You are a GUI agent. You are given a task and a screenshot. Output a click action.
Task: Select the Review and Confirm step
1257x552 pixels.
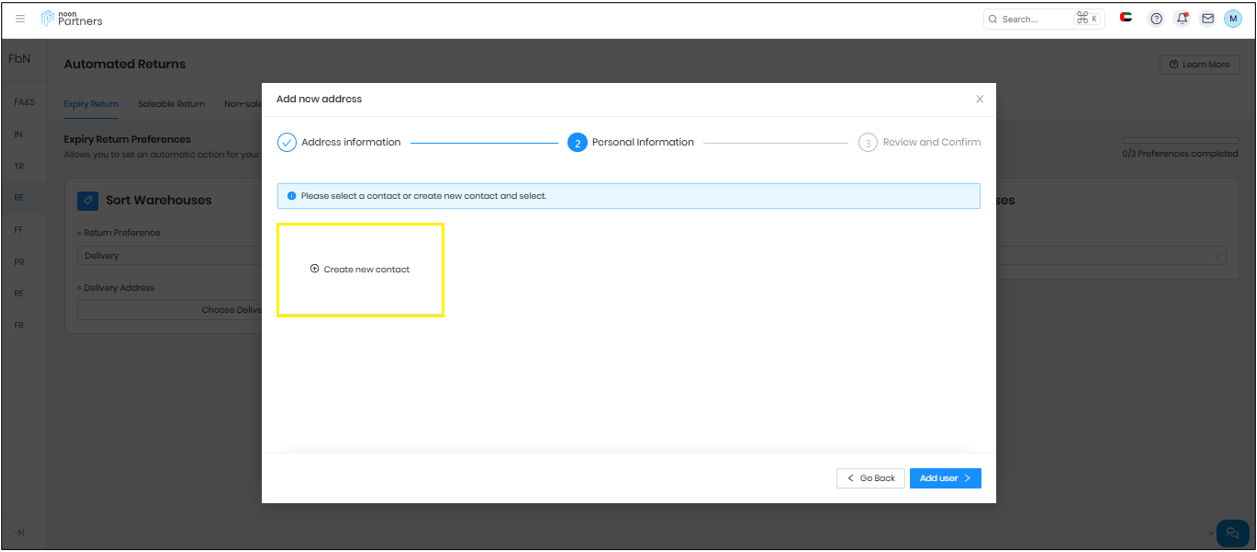(x=920, y=143)
